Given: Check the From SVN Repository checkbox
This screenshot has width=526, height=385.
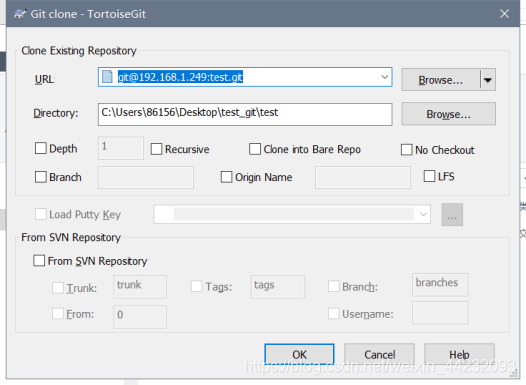Looking at the screenshot, I should 39,260.
